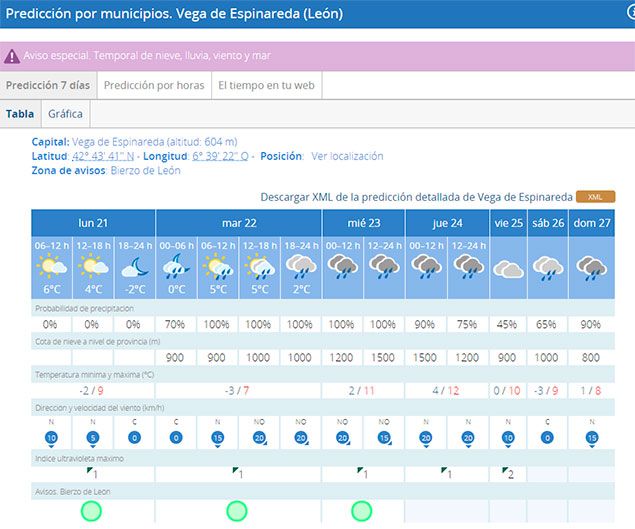The width and height of the screenshot is (635, 529).
Task: Click the cloudy icon for vie 25
Action: tap(508, 268)
